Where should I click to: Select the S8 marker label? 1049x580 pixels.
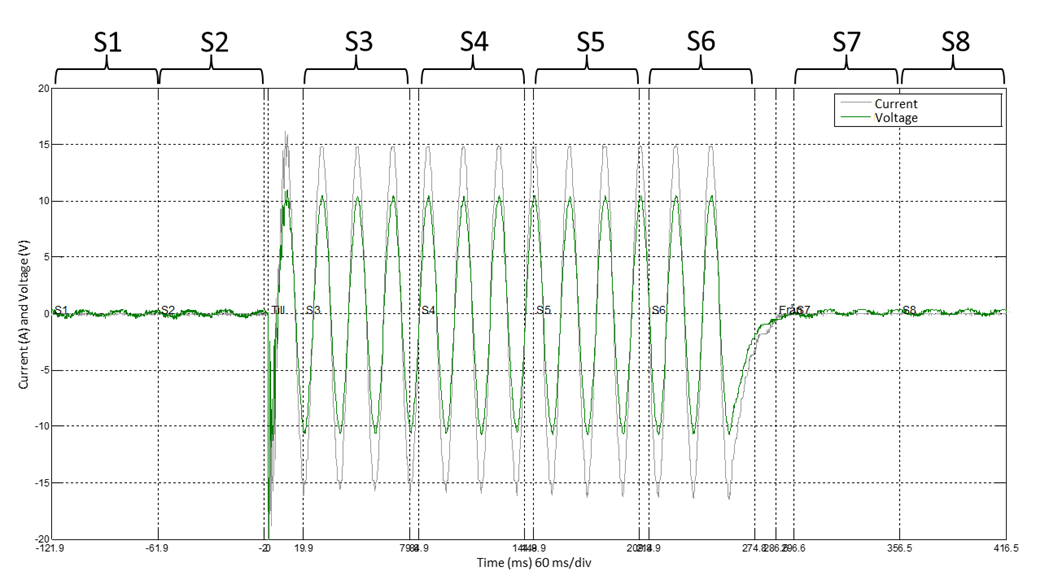[x=909, y=310]
